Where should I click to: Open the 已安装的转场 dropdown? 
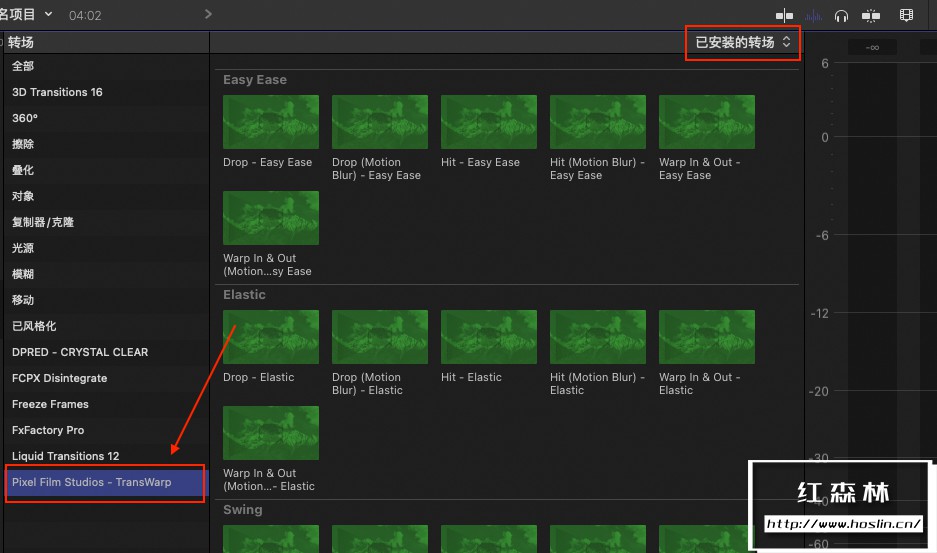[x=743, y=42]
